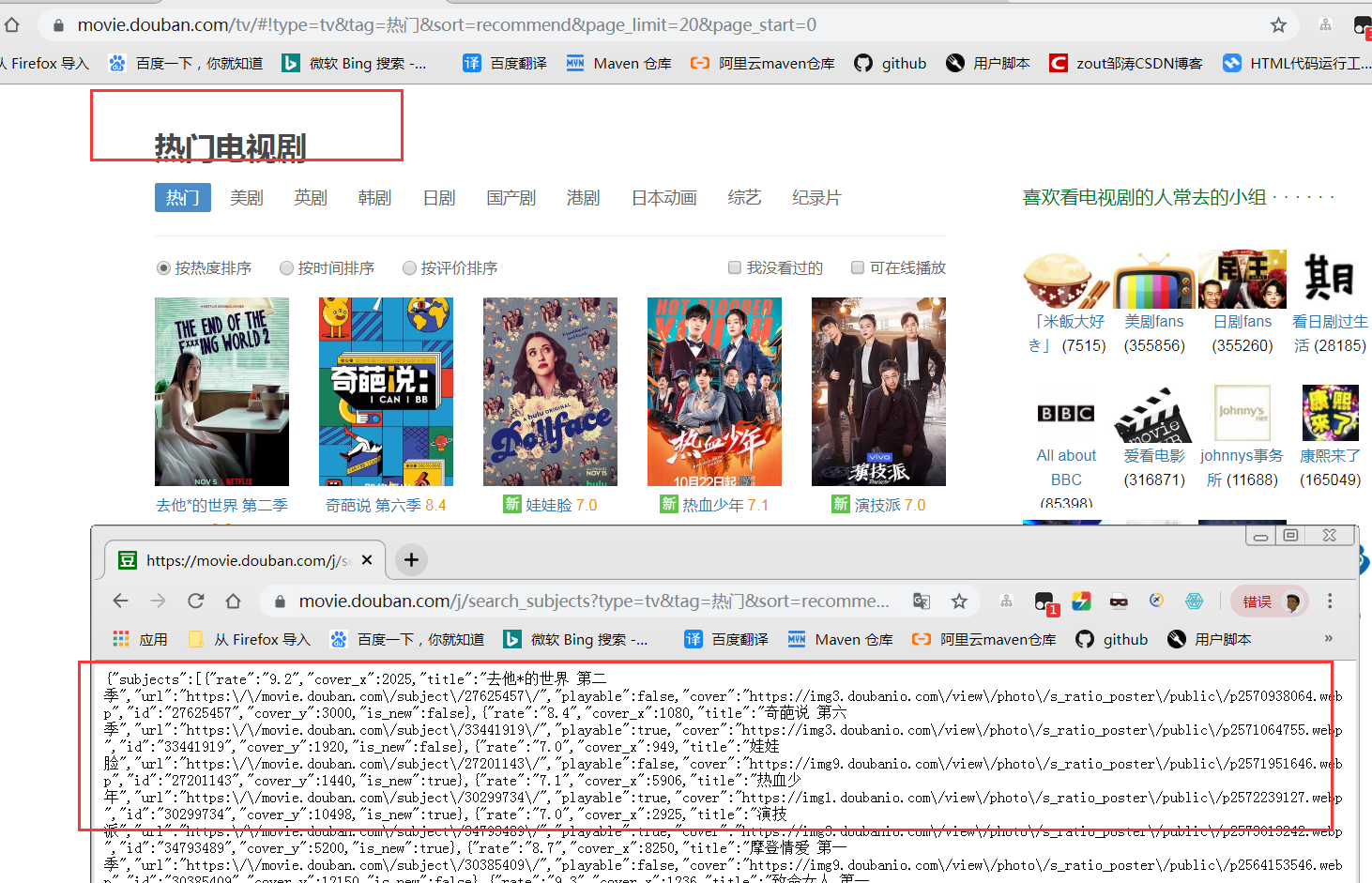The height and width of the screenshot is (883, 1372).
Task: Switch to the 美剧 category tab
Action: [x=246, y=197]
